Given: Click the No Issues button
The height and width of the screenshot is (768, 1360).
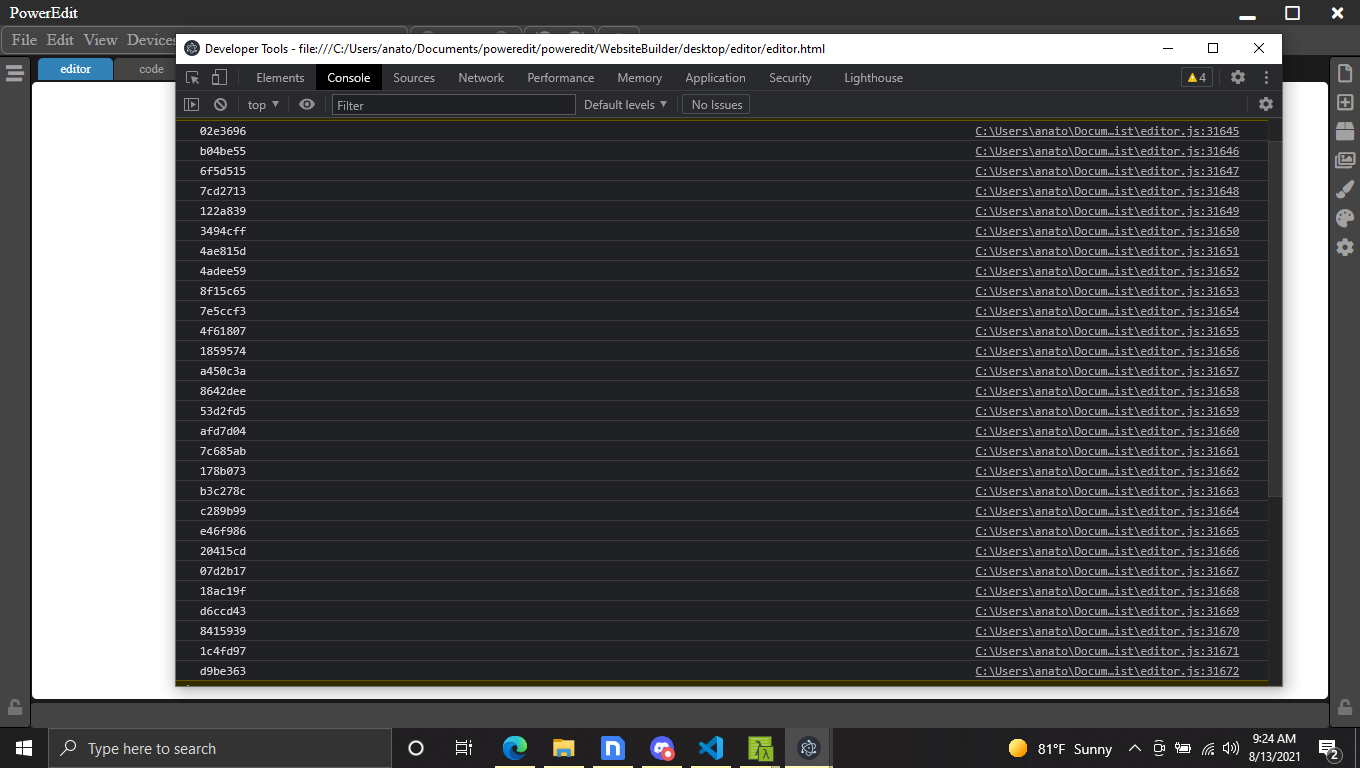Looking at the screenshot, I should tap(715, 104).
